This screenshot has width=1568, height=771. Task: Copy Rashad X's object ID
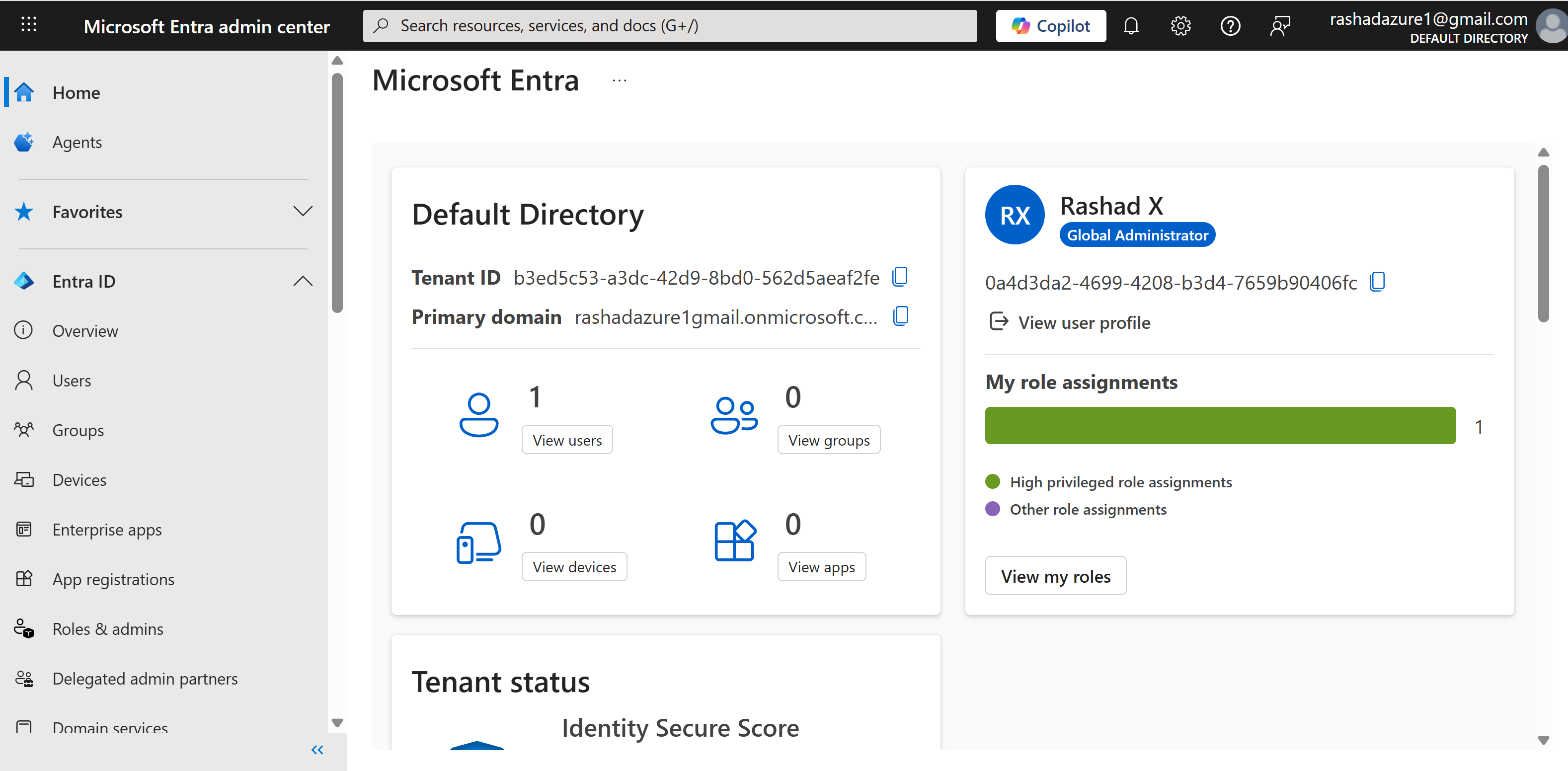pyautogui.click(x=1377, y=282)
